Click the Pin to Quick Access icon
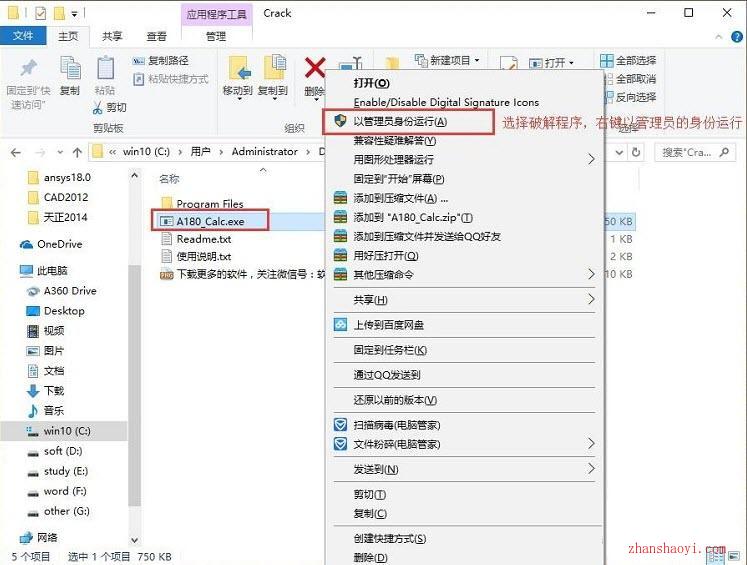Screen dimensions: 747x565 pos(28,69)
